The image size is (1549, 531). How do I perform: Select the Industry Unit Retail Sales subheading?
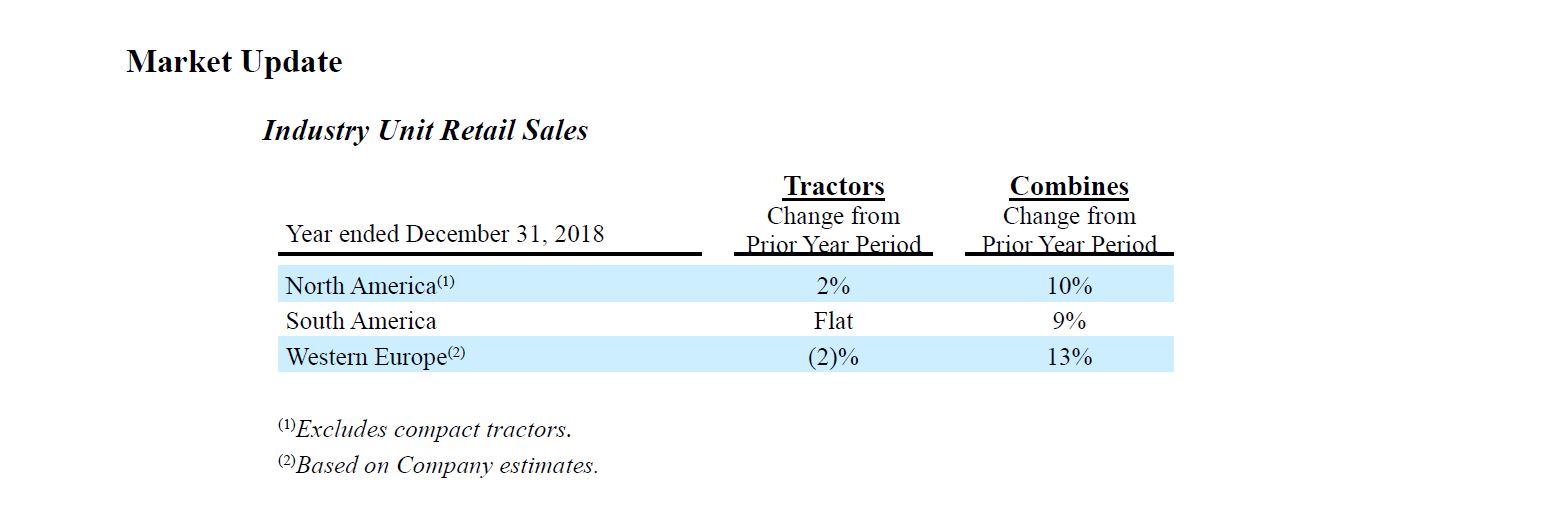coord(425,130)
